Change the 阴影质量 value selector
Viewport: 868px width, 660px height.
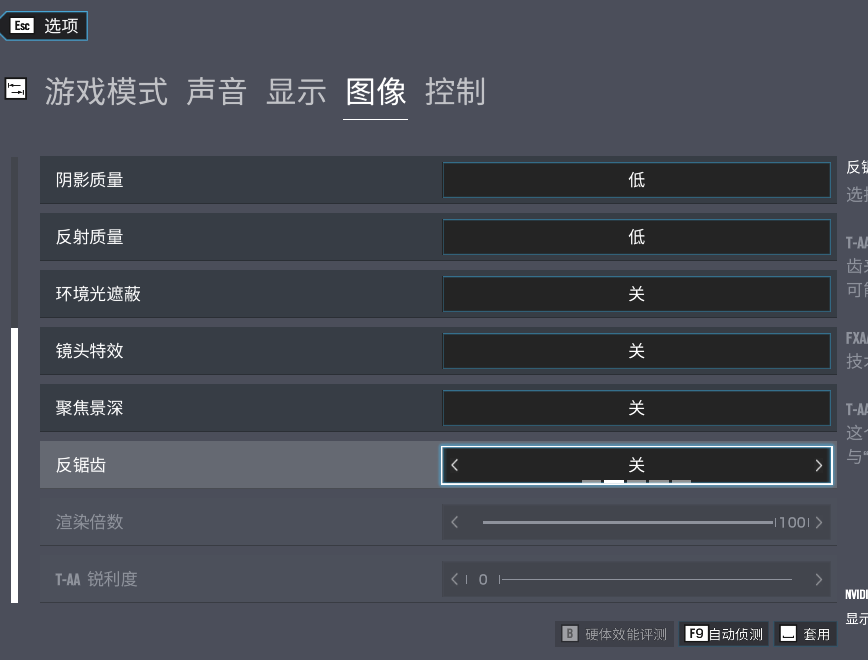pyautogui.click(x=636, y=180)
